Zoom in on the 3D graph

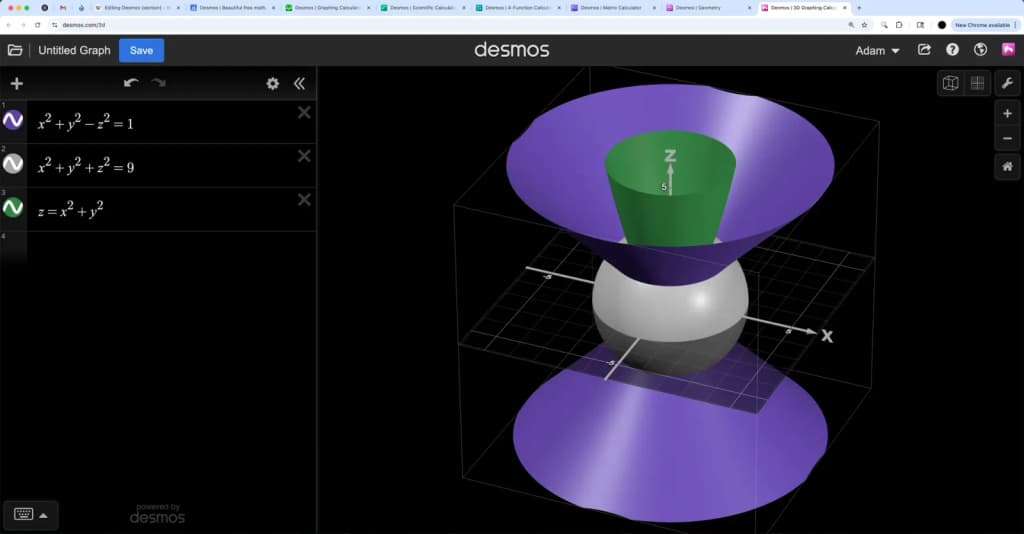1007,114
